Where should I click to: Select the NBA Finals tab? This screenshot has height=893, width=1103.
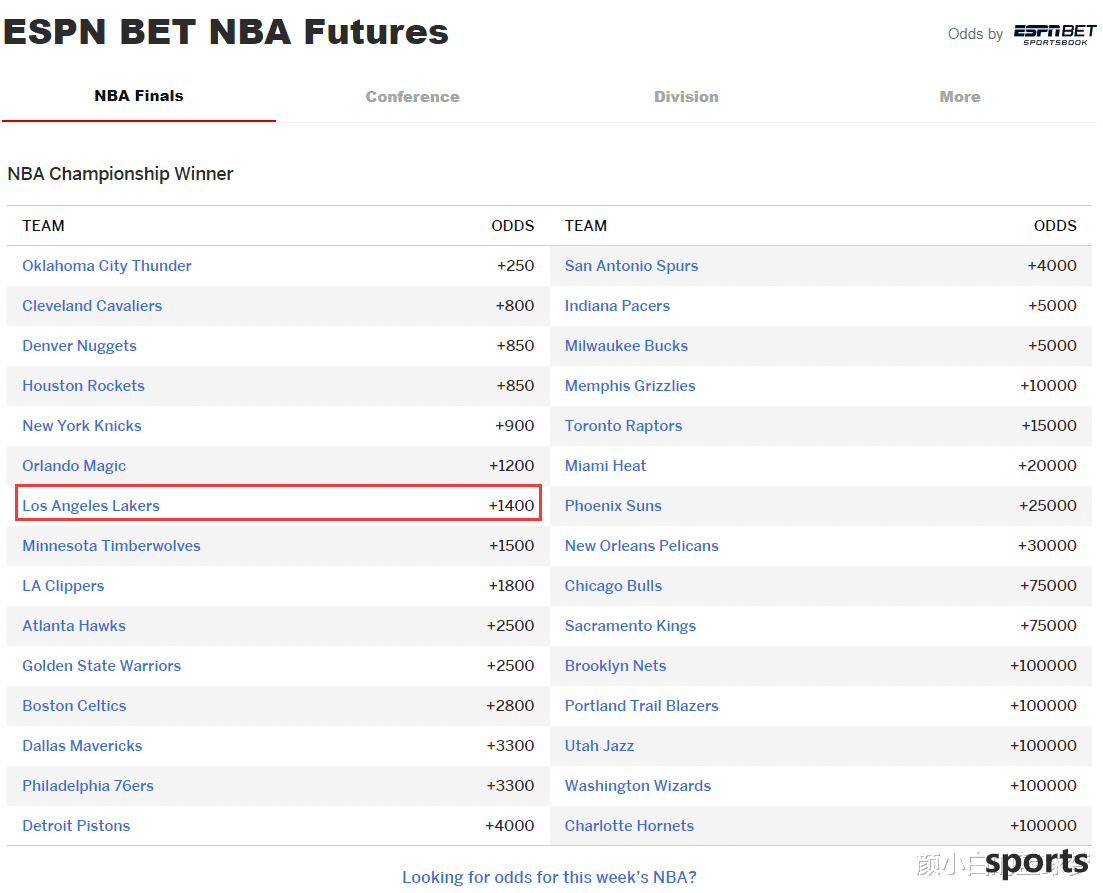click(139, 96)
